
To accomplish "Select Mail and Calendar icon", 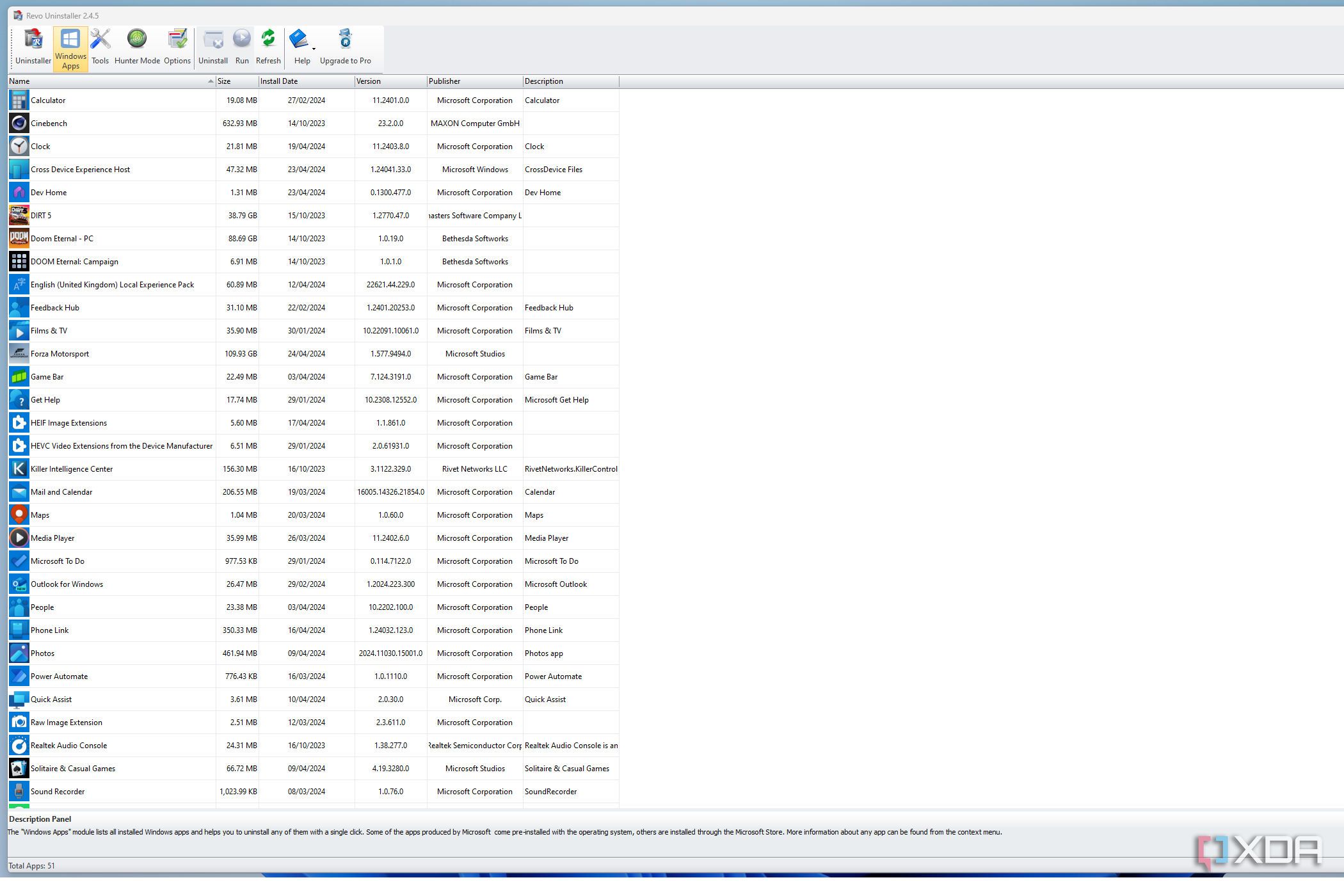I will pyautogui.click(x=19, y=492).
